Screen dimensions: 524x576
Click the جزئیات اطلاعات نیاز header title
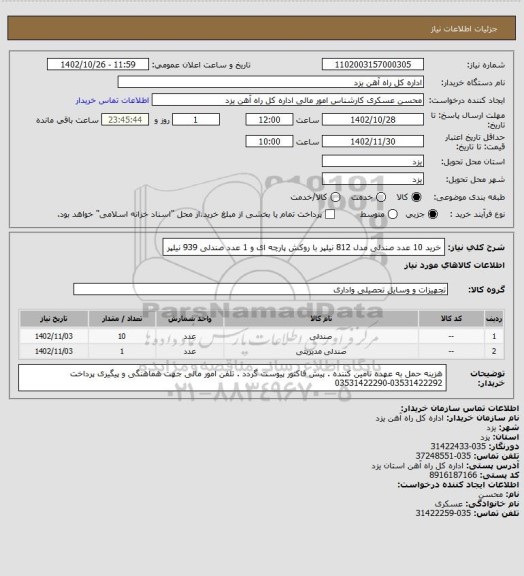[x=464, y=29]
